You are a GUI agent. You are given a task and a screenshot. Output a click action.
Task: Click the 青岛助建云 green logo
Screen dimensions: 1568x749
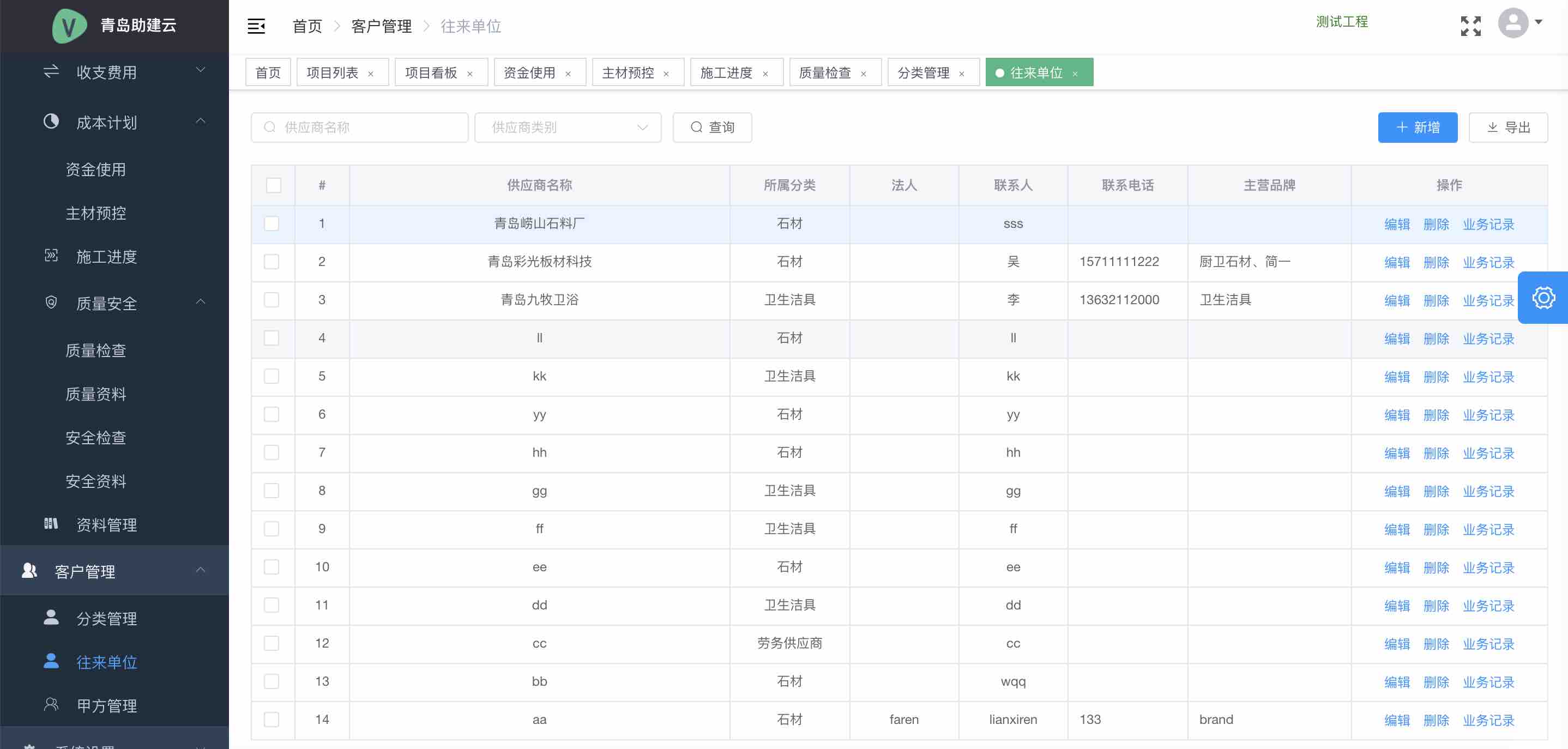[x=69, y=26]
